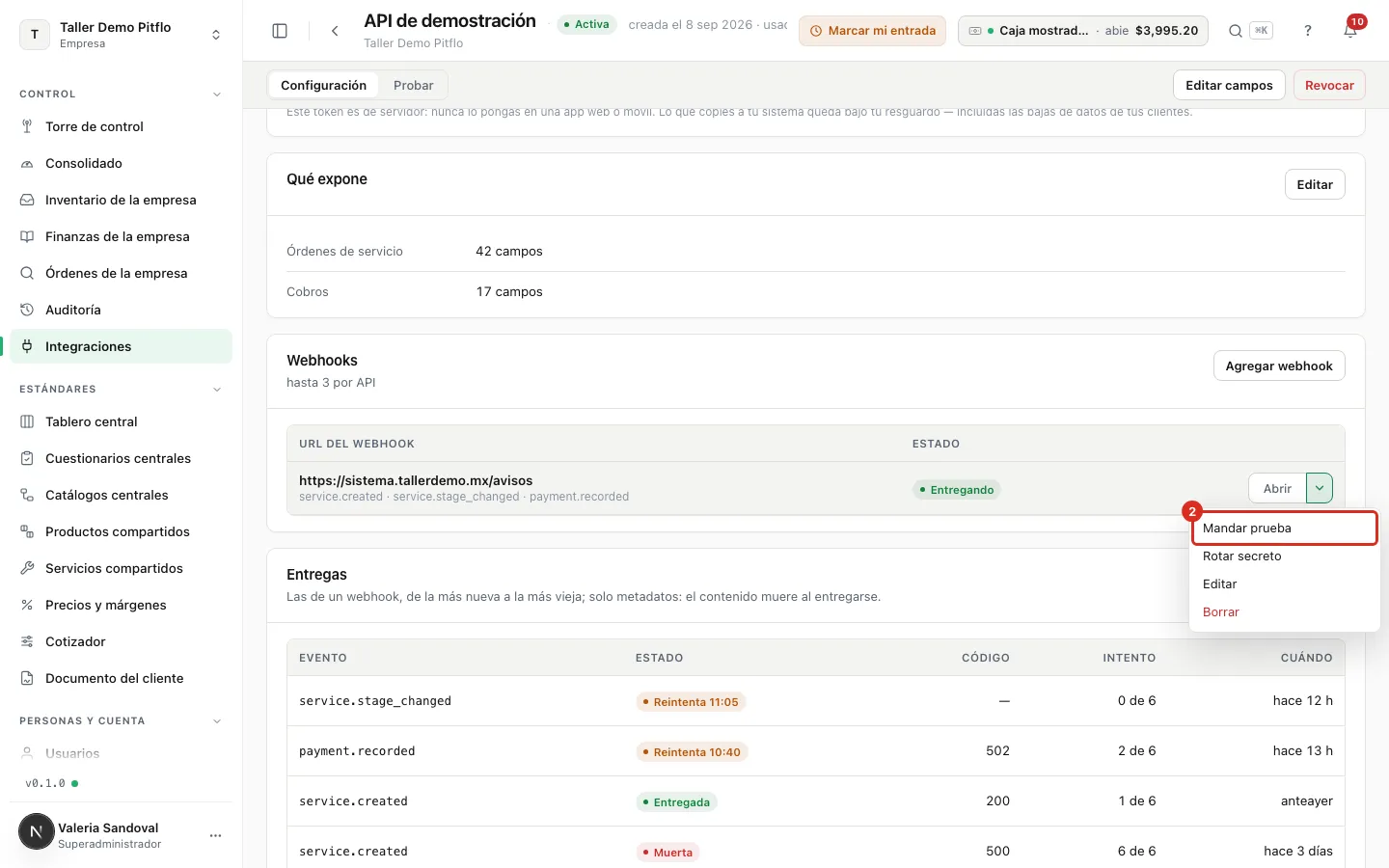Expand the Taller Demo Pitflo company switcher
The image size is (1389, 868).
point(122,35)
